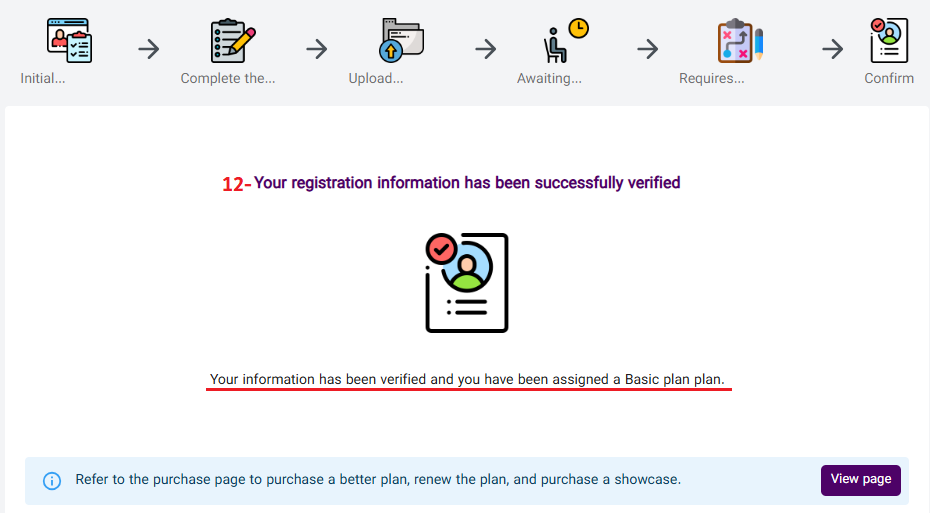This screenshot has height=513, width=930.
Task: Click the "Confirm" step label
Action: pos(889,78)
